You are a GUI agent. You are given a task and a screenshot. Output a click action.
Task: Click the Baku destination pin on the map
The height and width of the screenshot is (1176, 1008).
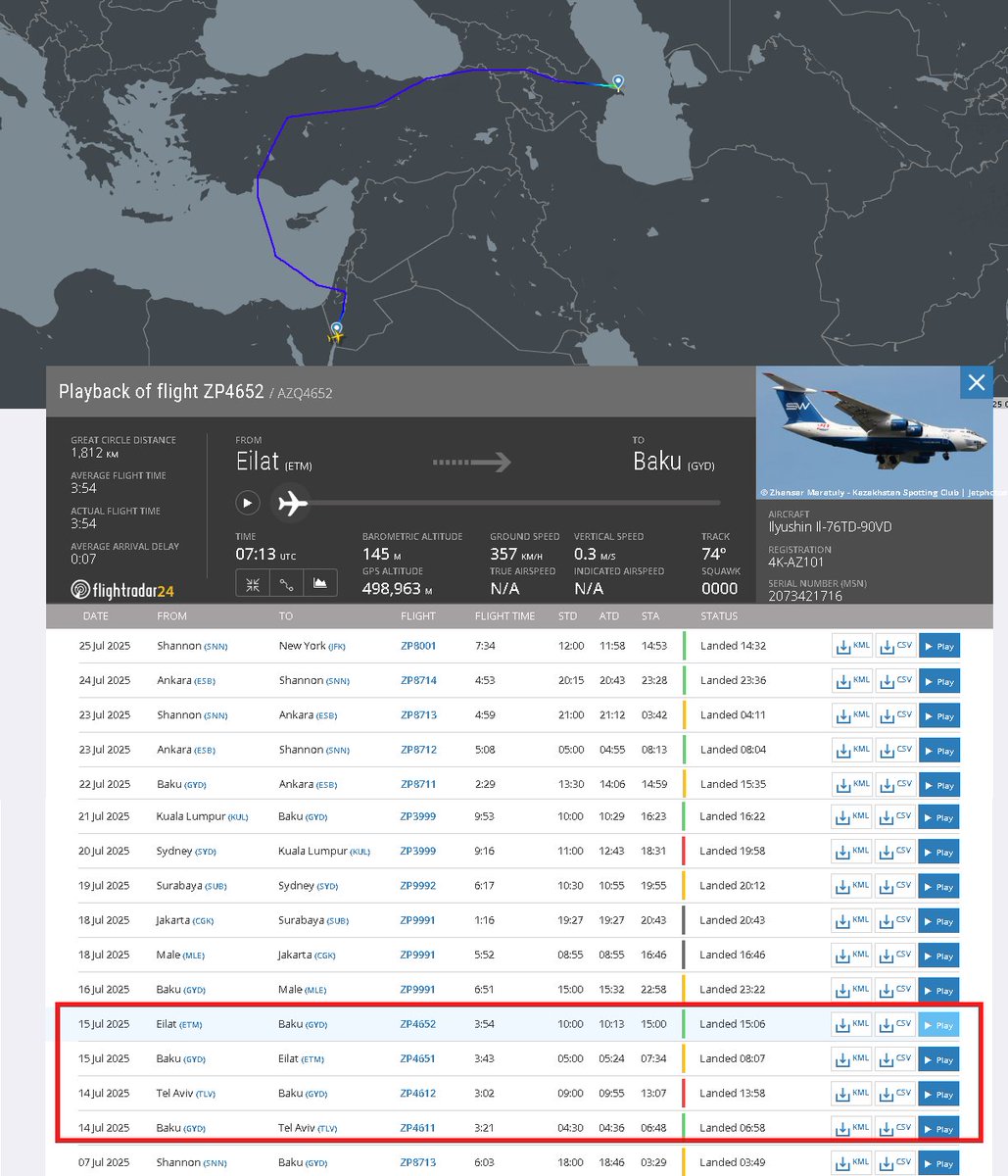(617, 83)
